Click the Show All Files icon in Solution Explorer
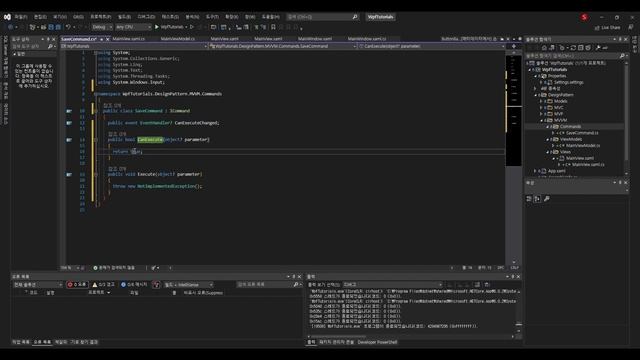The height and width of the screenshot is (360, 640). click(588, 48)
